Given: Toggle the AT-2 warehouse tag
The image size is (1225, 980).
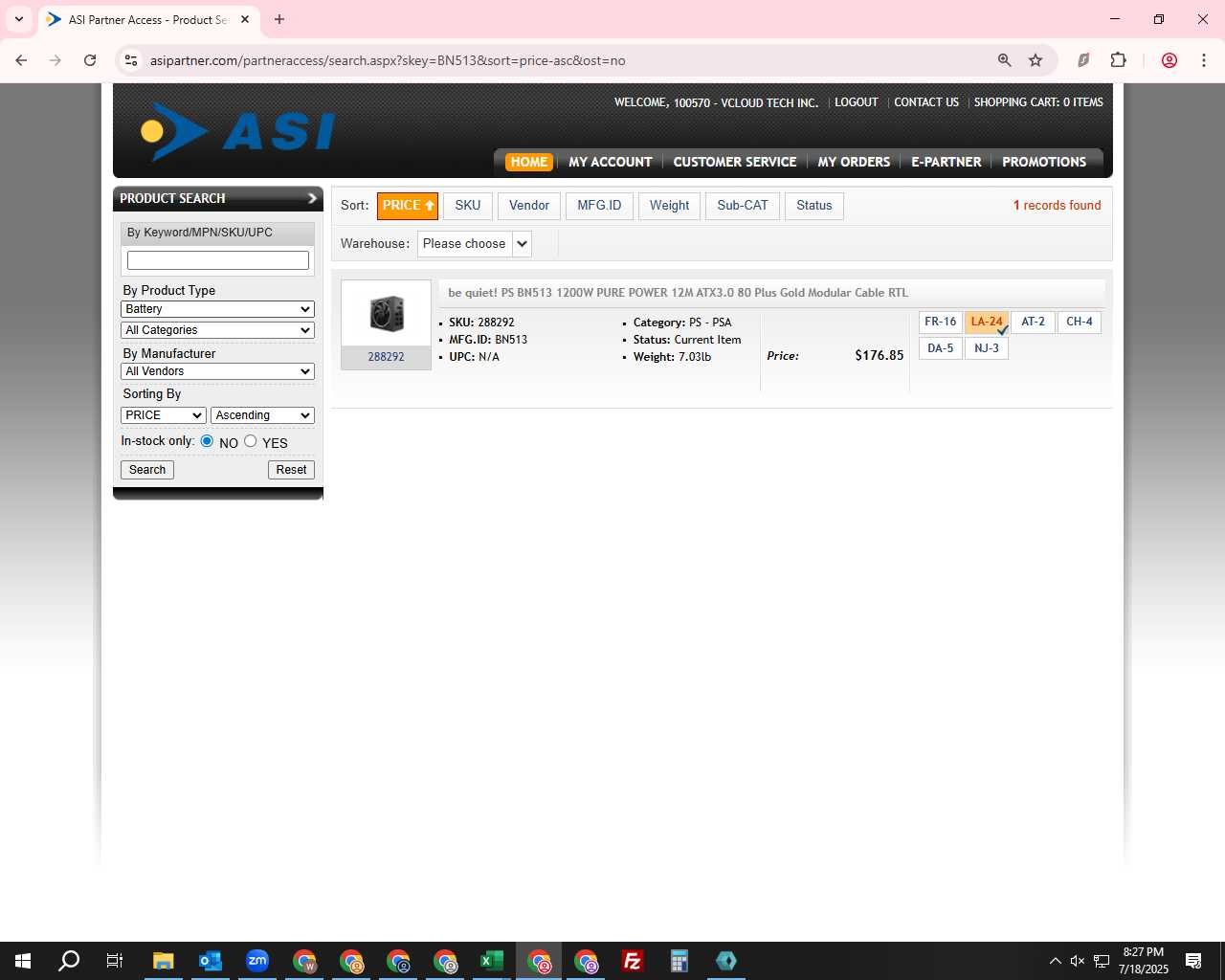Looking at the screenshot, I should [x=1033, y=322].
